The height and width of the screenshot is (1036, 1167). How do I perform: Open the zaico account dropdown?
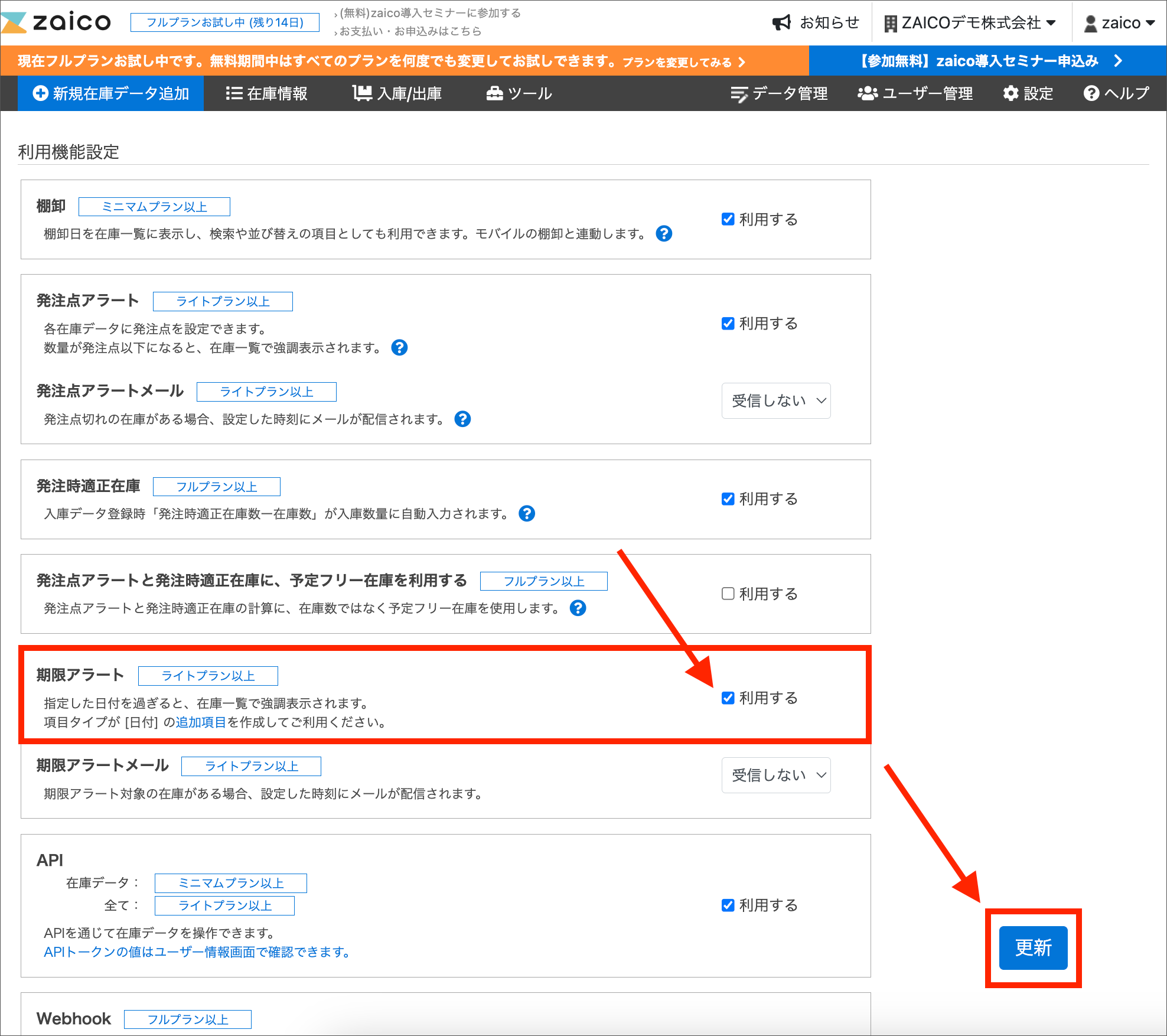tap(1119, 22)
